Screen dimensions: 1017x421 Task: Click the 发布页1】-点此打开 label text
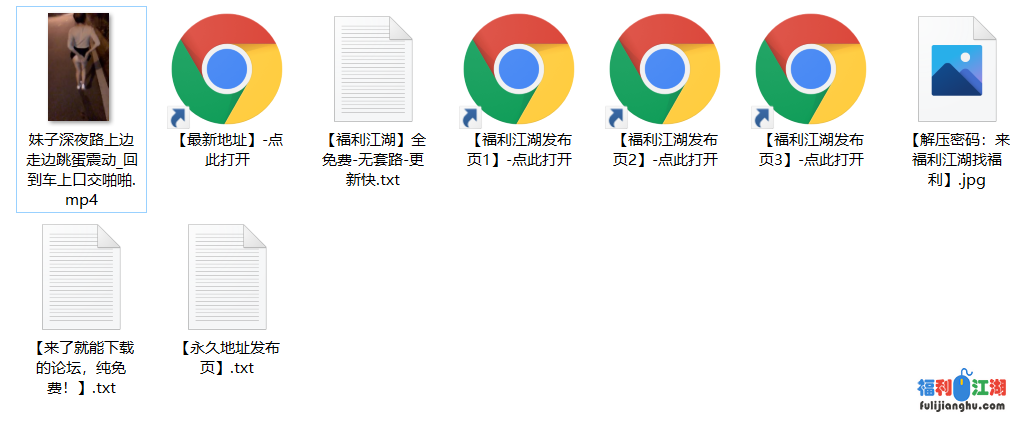pyautogui.click(x=519, y=150)
